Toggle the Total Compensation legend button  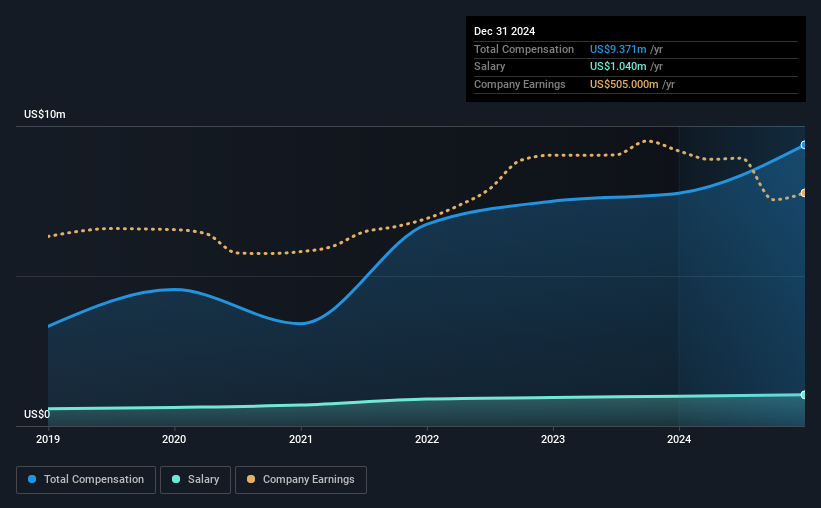[x=86, y=480]
